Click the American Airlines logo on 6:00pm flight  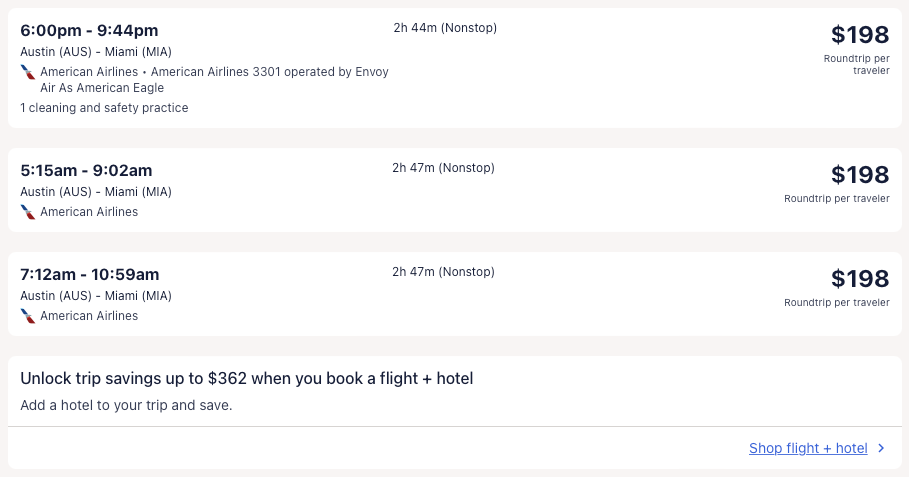[28, 72]
